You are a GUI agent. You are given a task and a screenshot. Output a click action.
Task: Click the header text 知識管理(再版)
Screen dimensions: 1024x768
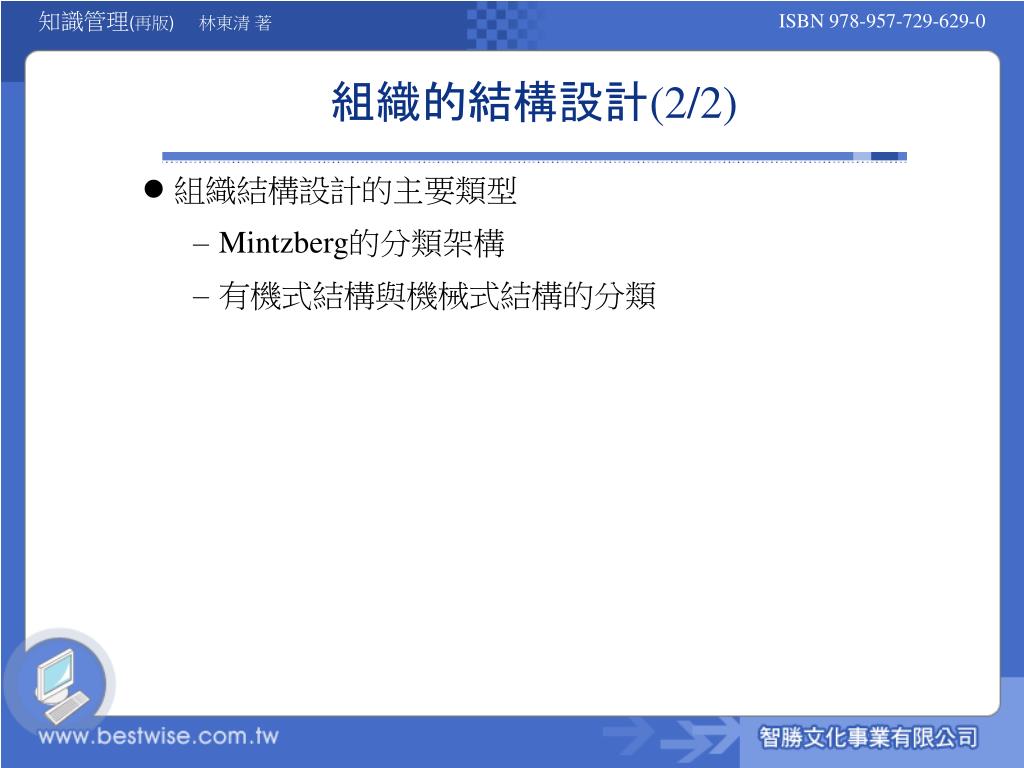[x=106, y=22]
